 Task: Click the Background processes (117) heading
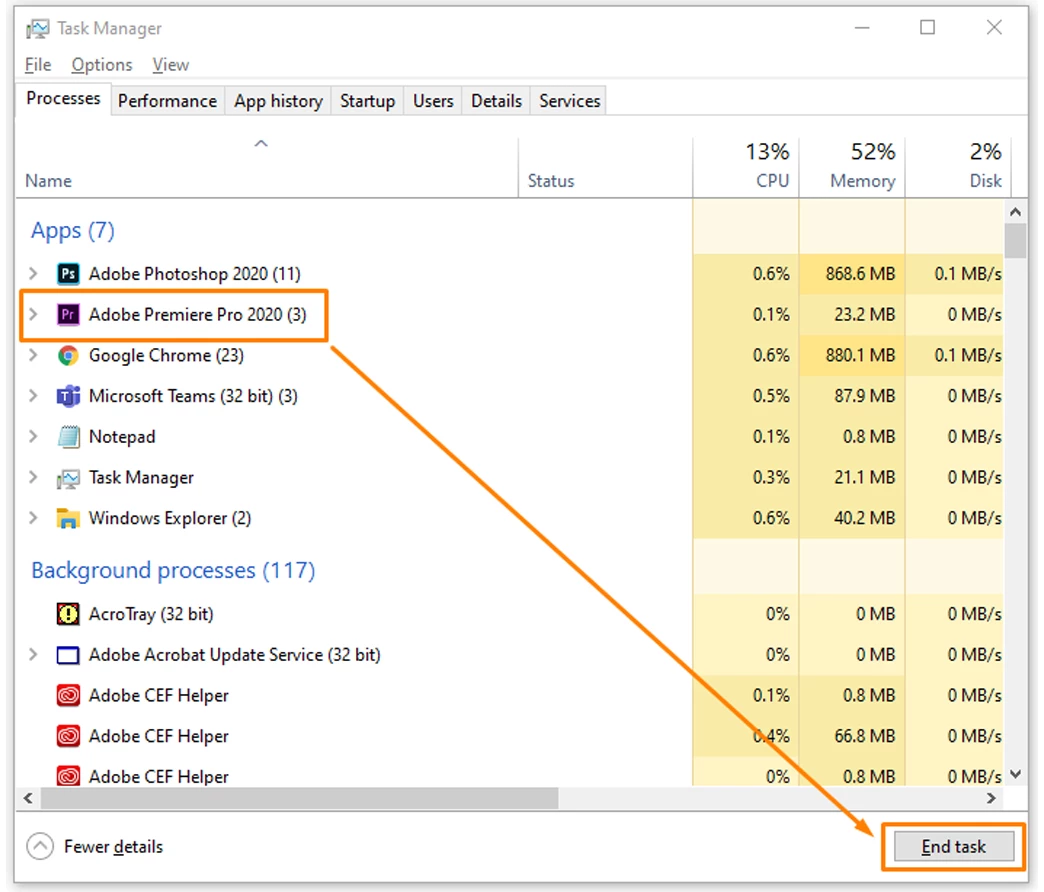point(173,570)
